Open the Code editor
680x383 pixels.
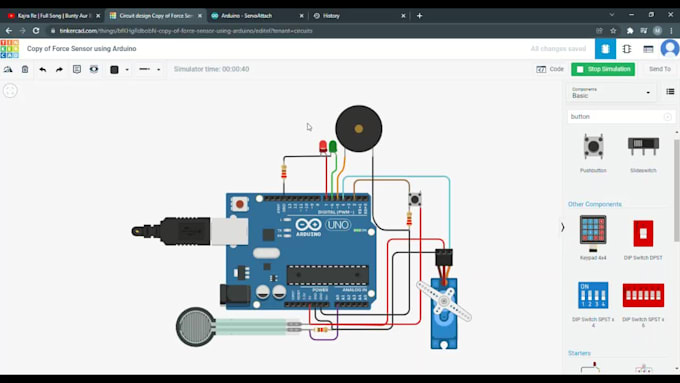(x=550, y=69)
